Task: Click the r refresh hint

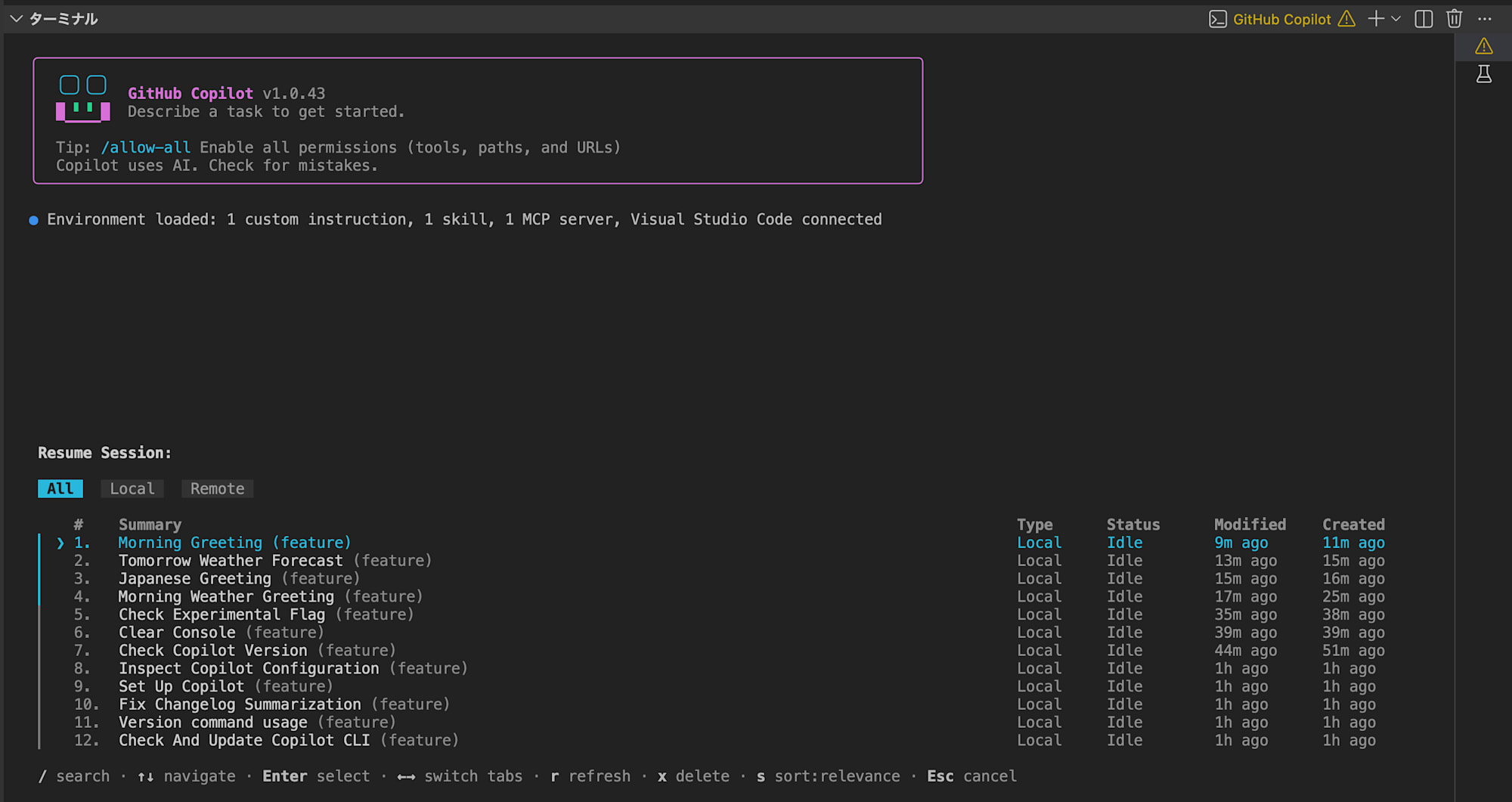Action: (x=590, y=776)
